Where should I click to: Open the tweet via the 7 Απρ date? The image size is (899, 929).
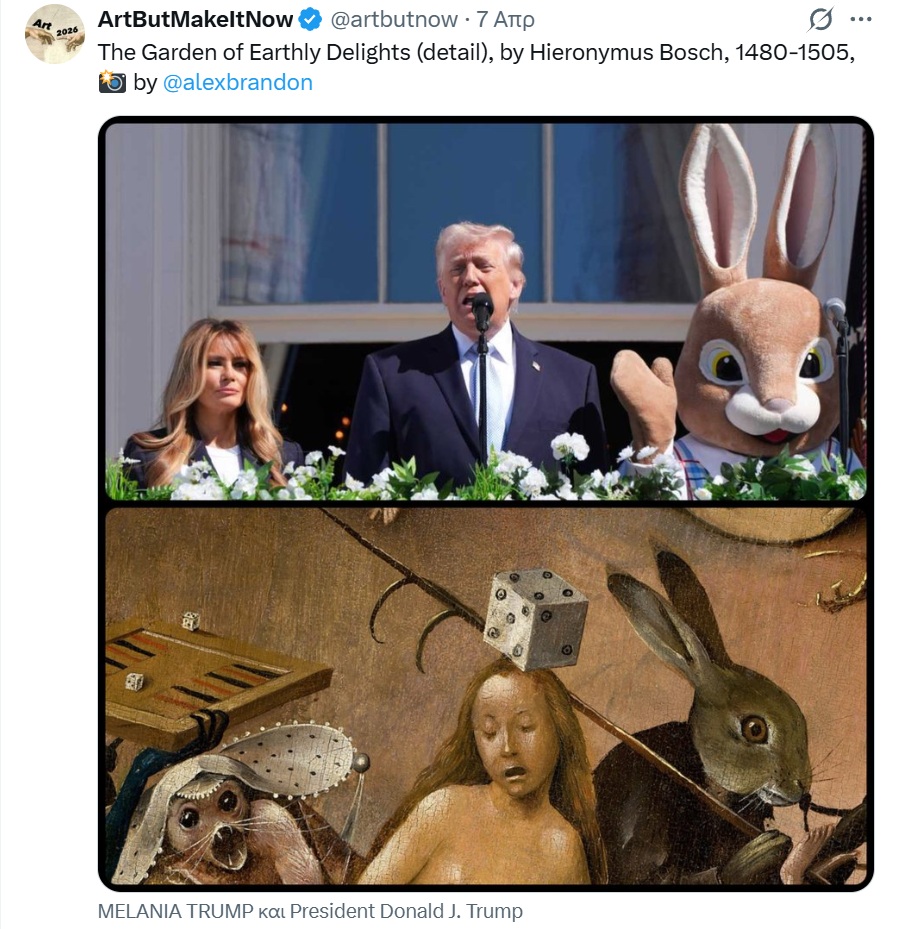pyautogui.click(x=505, y=19)
